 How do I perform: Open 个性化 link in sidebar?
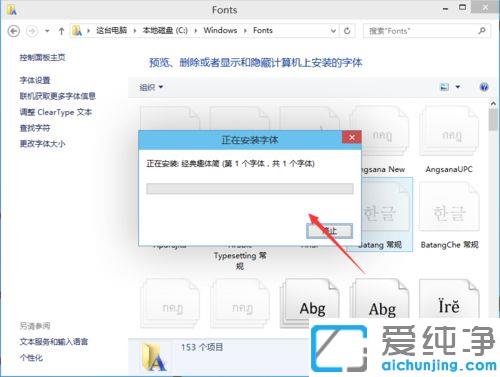pos(31,358)
